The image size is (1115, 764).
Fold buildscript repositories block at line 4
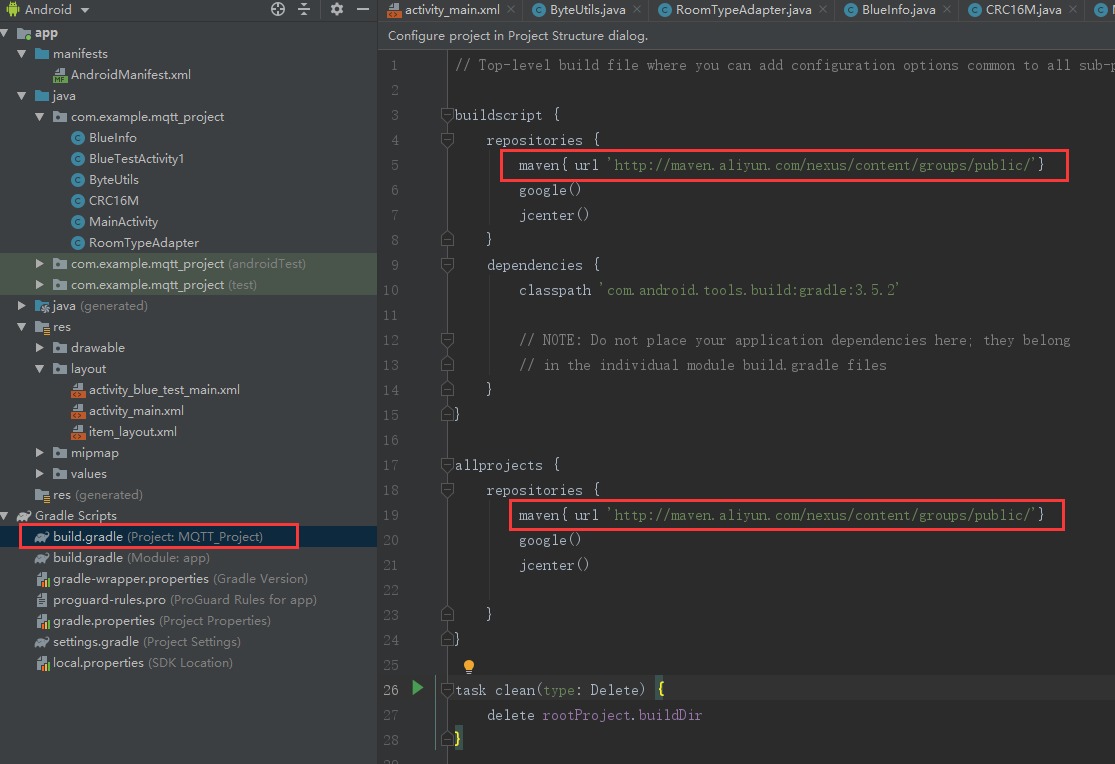[447, 139]
